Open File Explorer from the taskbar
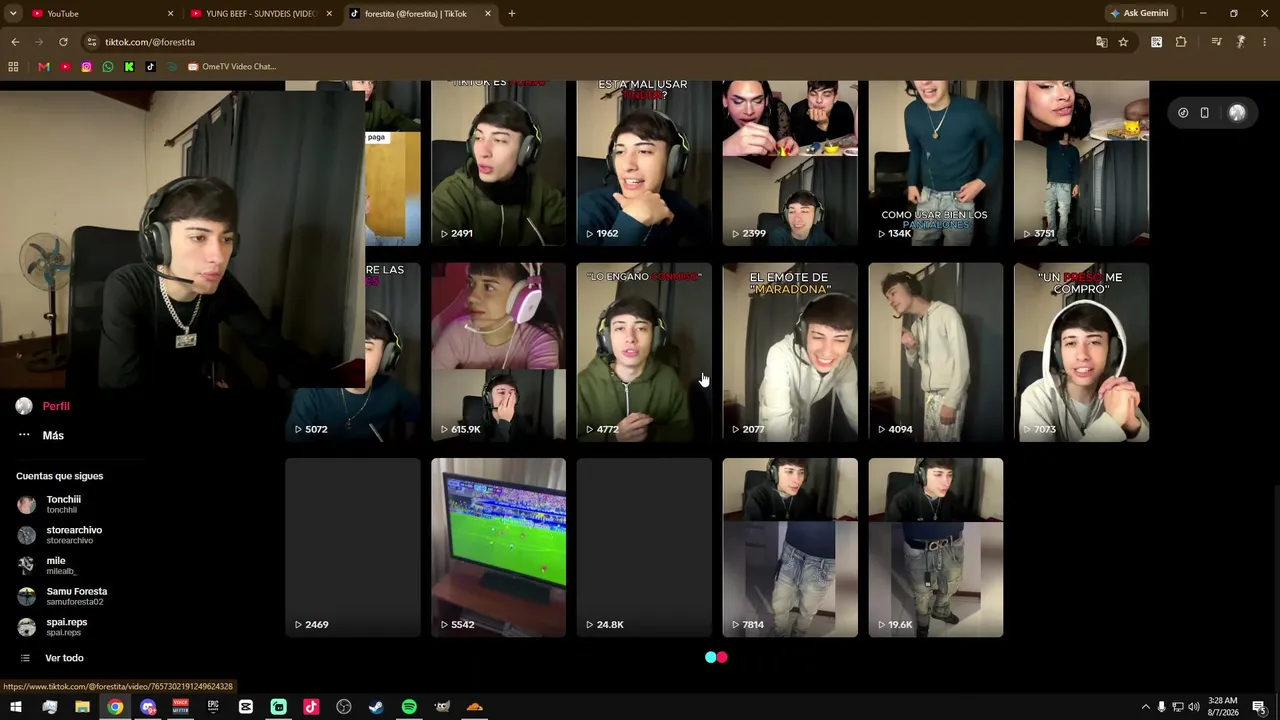 82,707
